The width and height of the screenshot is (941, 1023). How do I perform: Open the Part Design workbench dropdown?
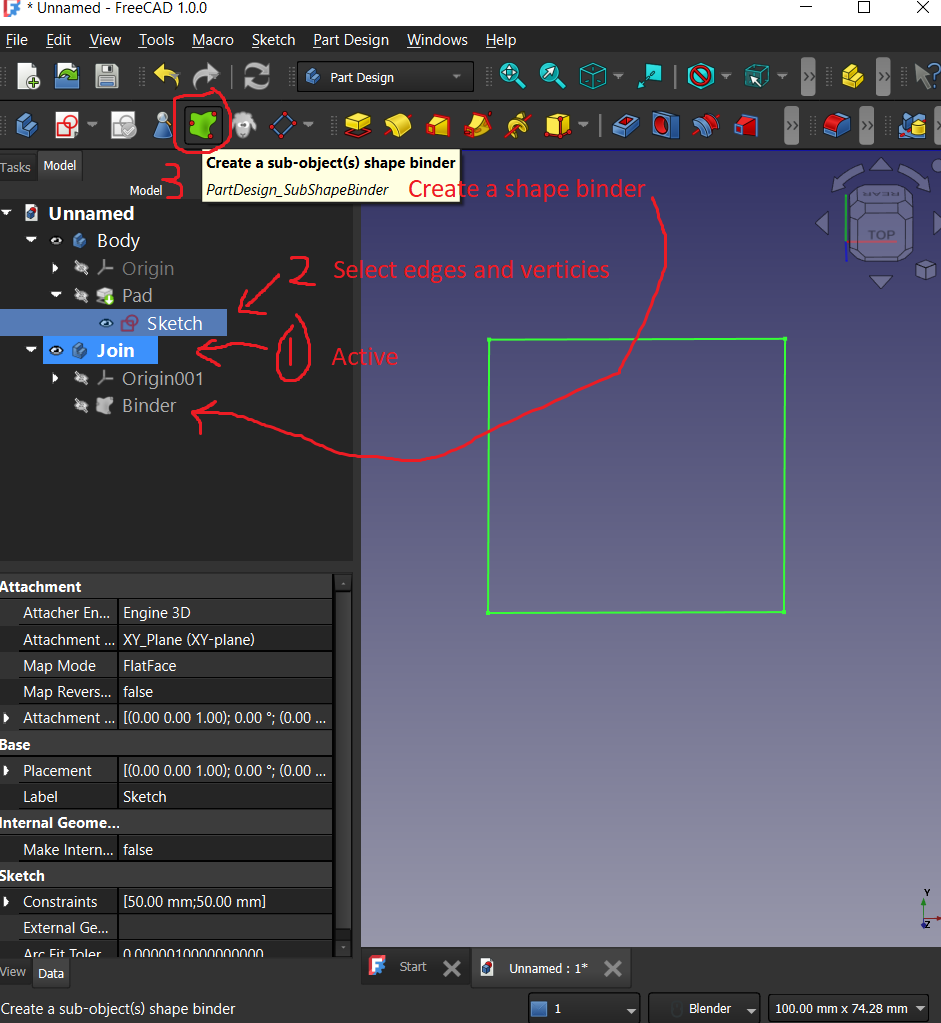click(384, 77)
